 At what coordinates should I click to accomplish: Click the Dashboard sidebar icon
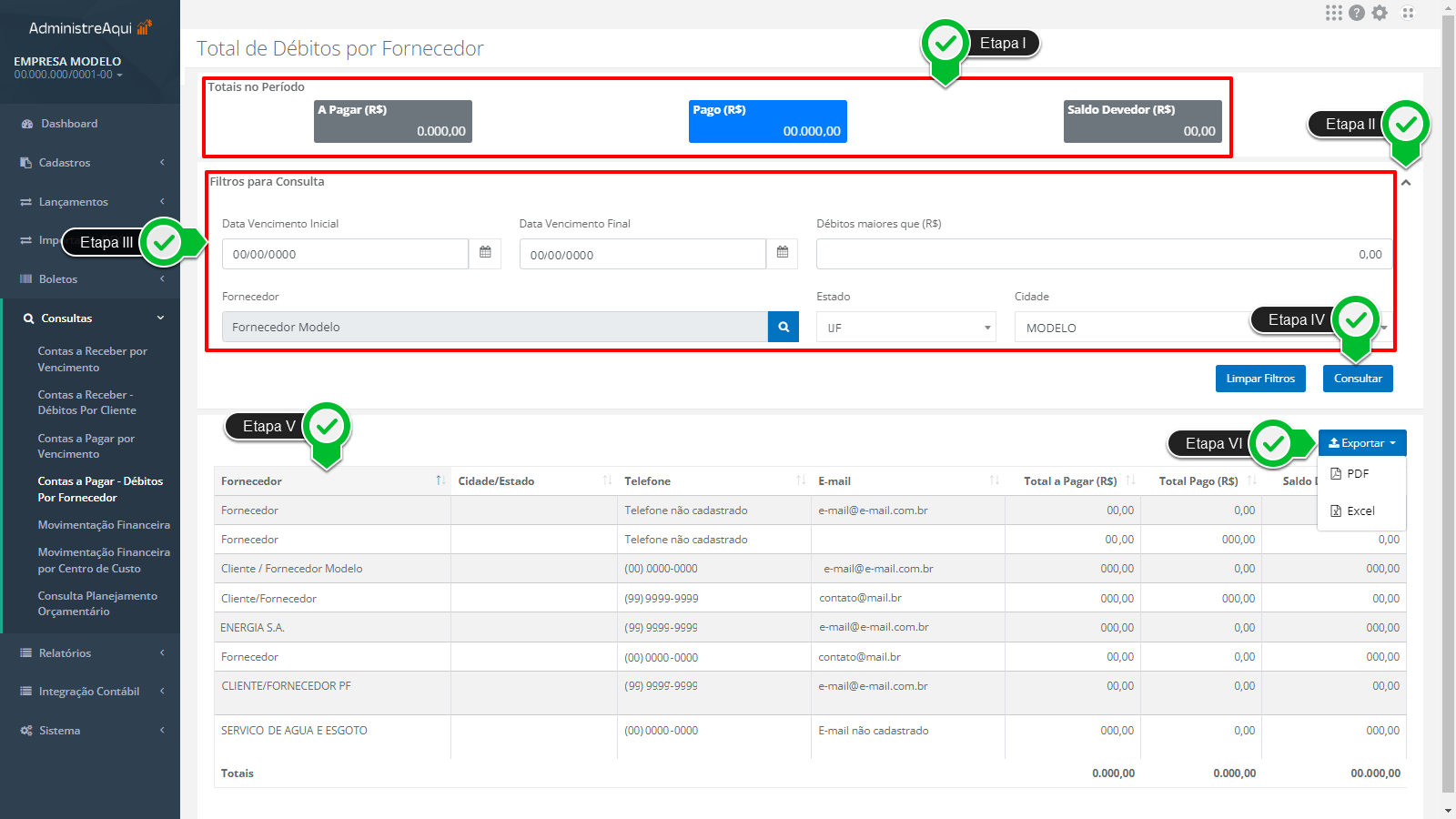click(x=27, y=124)
